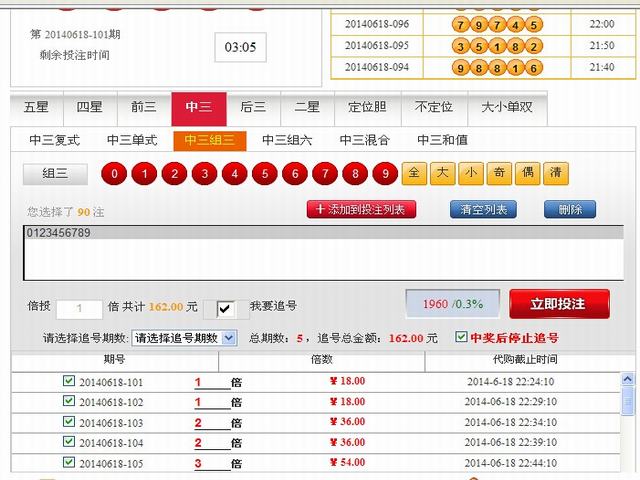Switch to the 后三 tab

(253, 108)
